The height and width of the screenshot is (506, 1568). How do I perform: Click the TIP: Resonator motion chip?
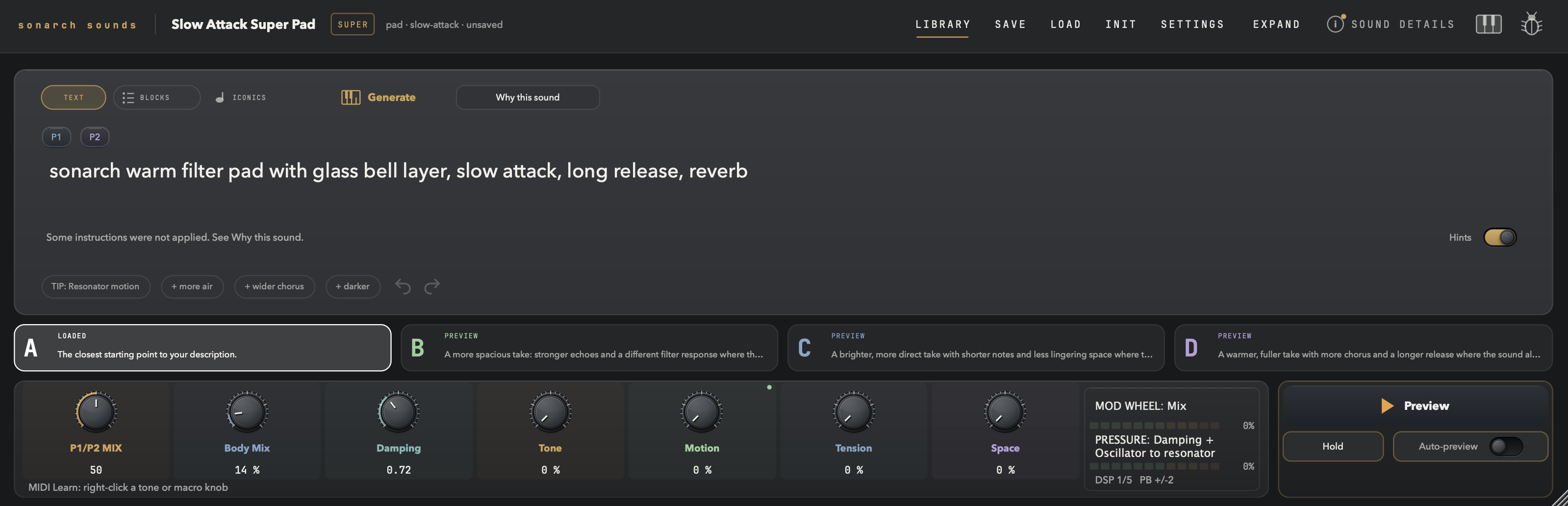96,286
